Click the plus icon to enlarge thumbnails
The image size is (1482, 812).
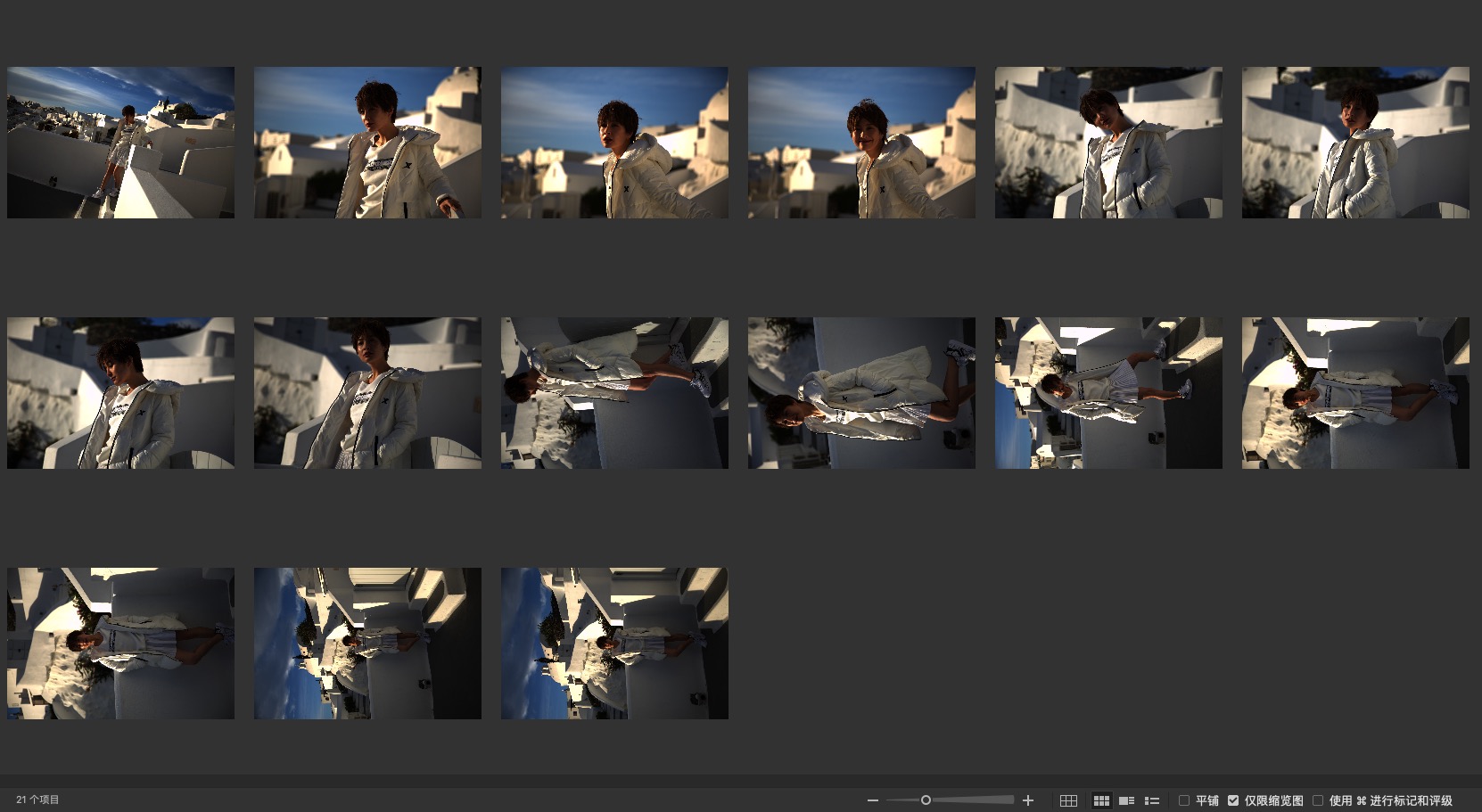click(1027, 800)
